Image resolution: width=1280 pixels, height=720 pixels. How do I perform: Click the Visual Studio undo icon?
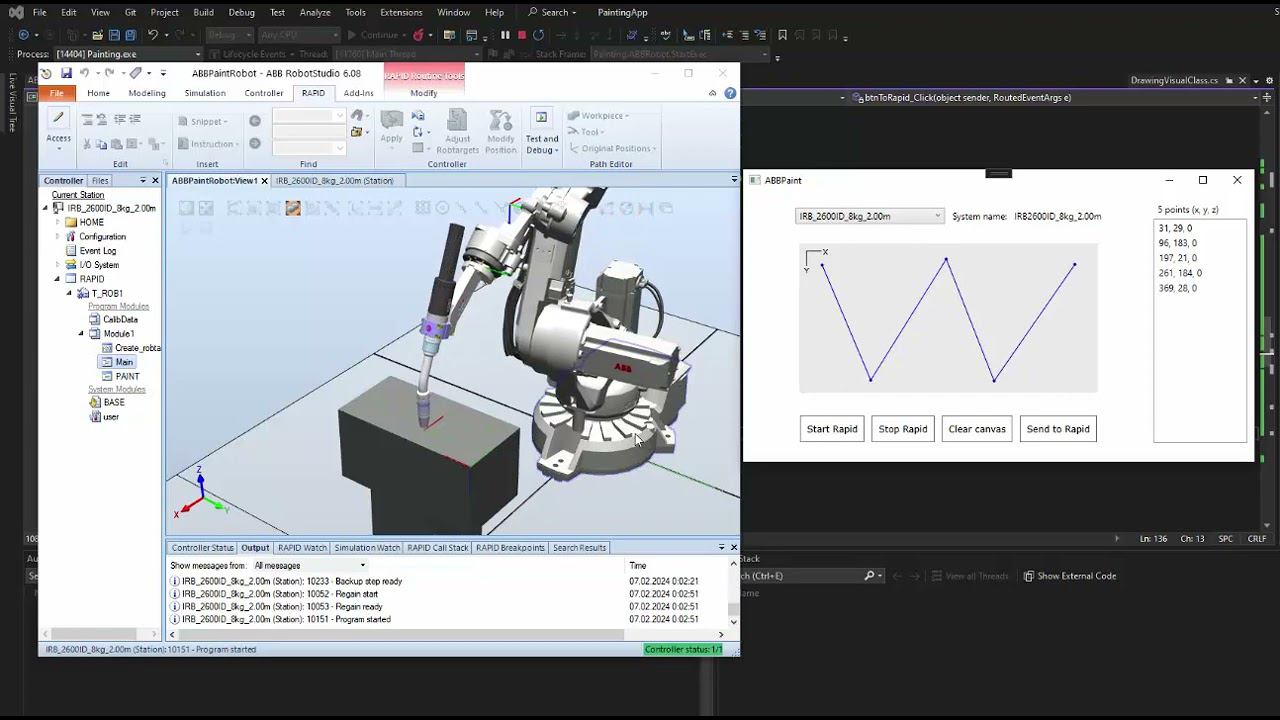tap(153, 35)
